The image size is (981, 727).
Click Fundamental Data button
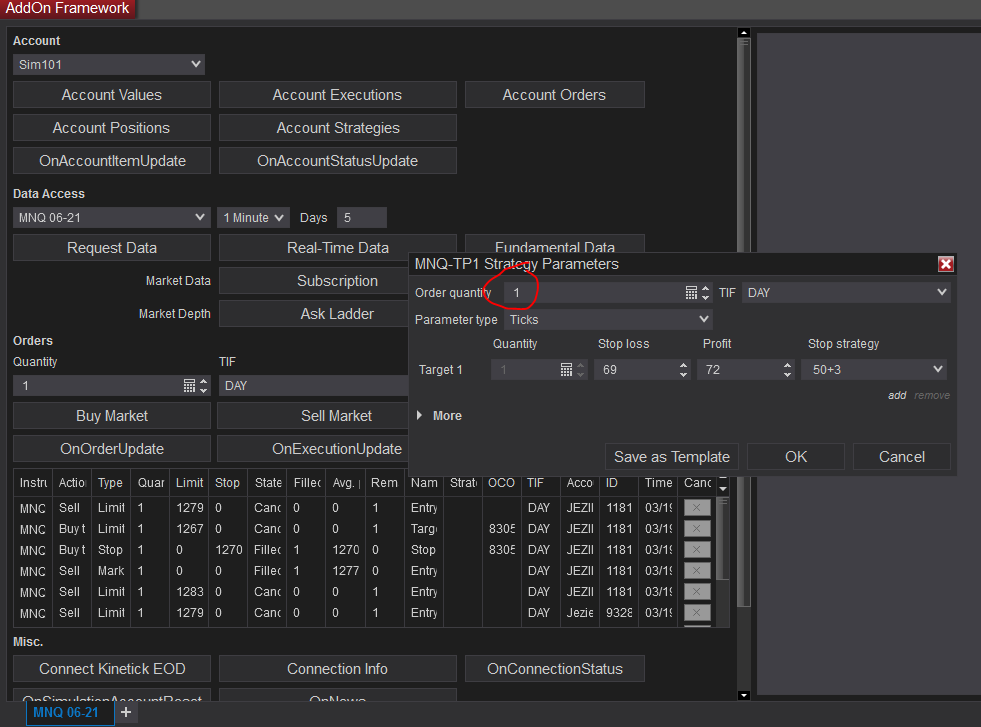coord(554,246)
